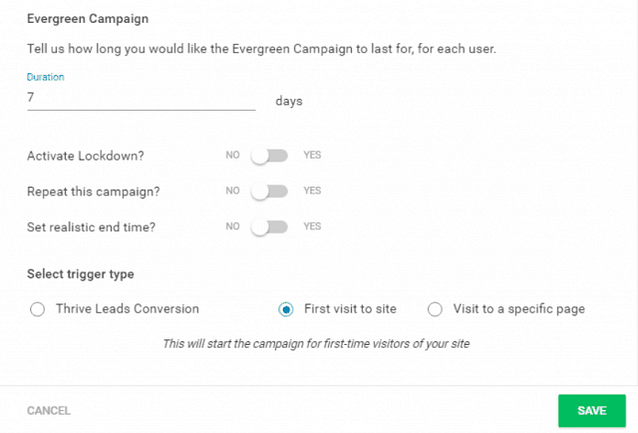Select the Thrive Leads Conversion radio button
The height and width of the screenshot is (433, 638).
[x=37, y=309]
